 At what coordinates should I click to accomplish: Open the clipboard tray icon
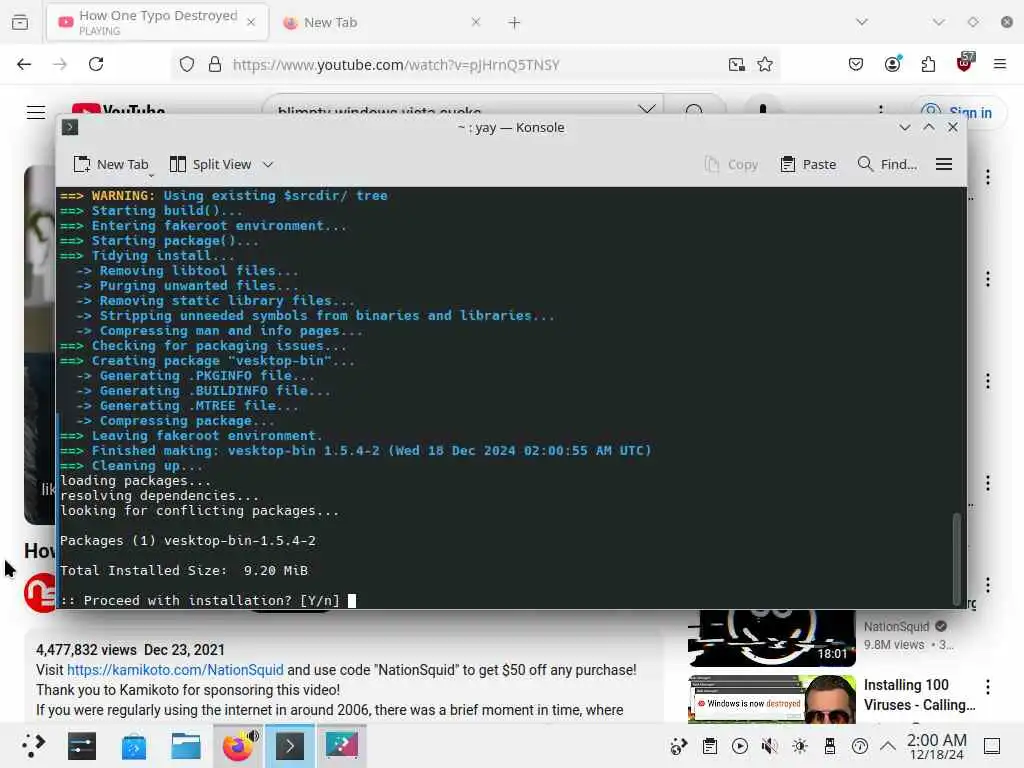pyautogui.click(x=710, y=746)
